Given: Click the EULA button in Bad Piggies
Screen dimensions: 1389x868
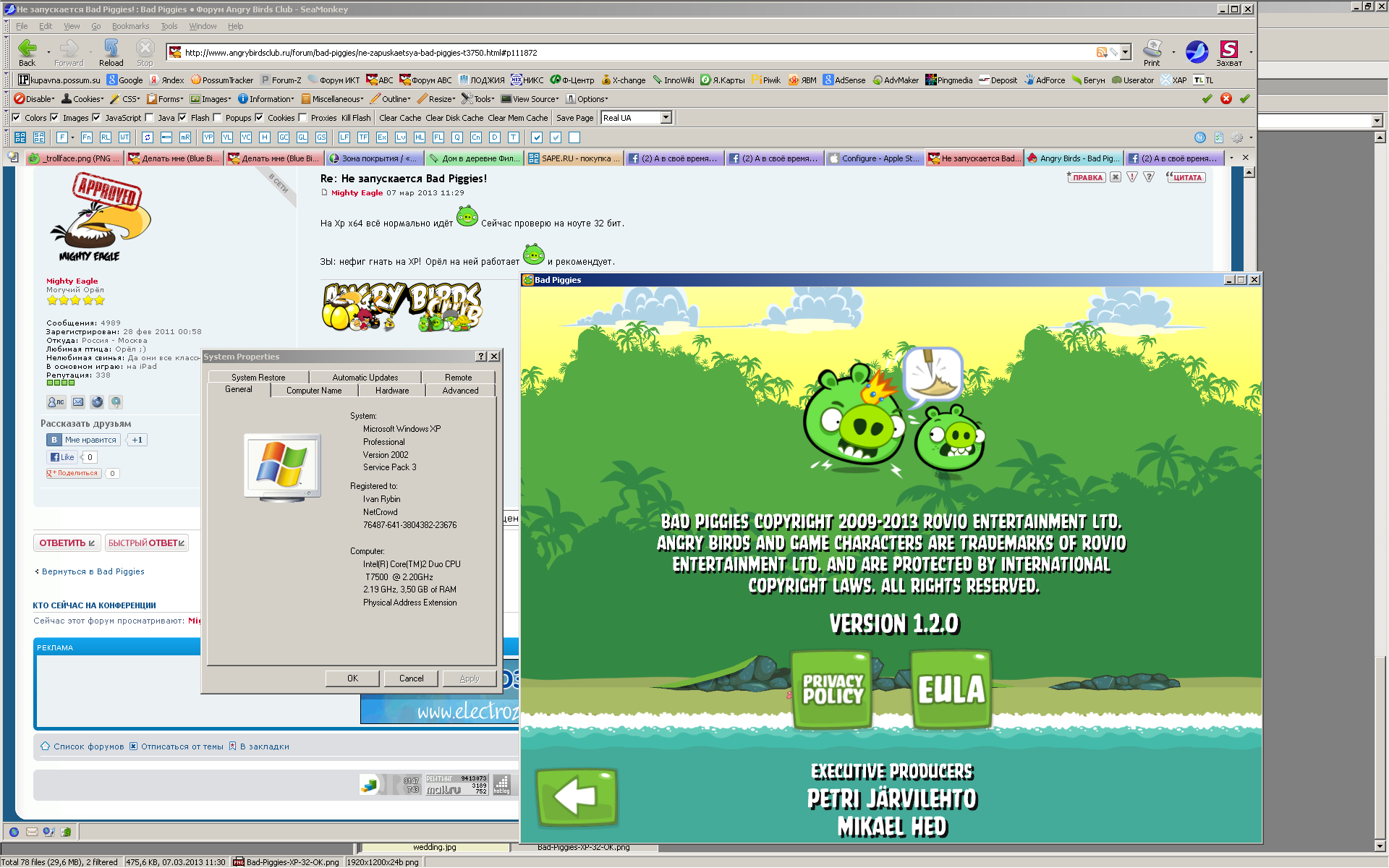Looking at the screenshot, I should (951, 689).
